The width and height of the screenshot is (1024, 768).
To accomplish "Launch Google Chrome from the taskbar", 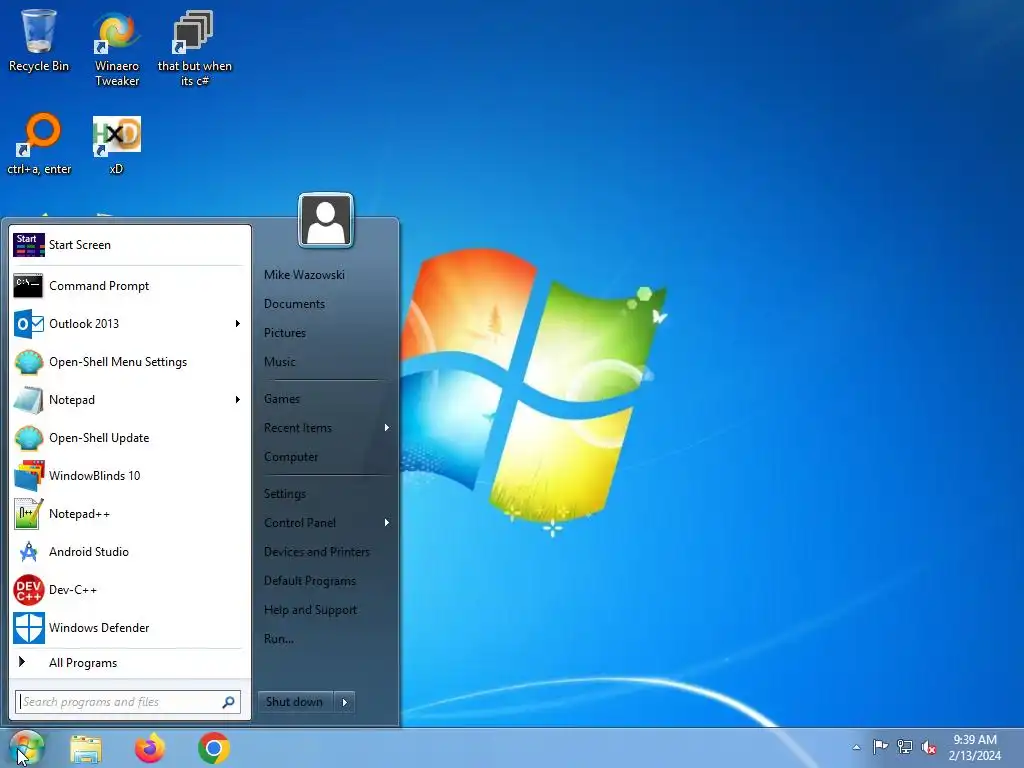I will 214,748.
